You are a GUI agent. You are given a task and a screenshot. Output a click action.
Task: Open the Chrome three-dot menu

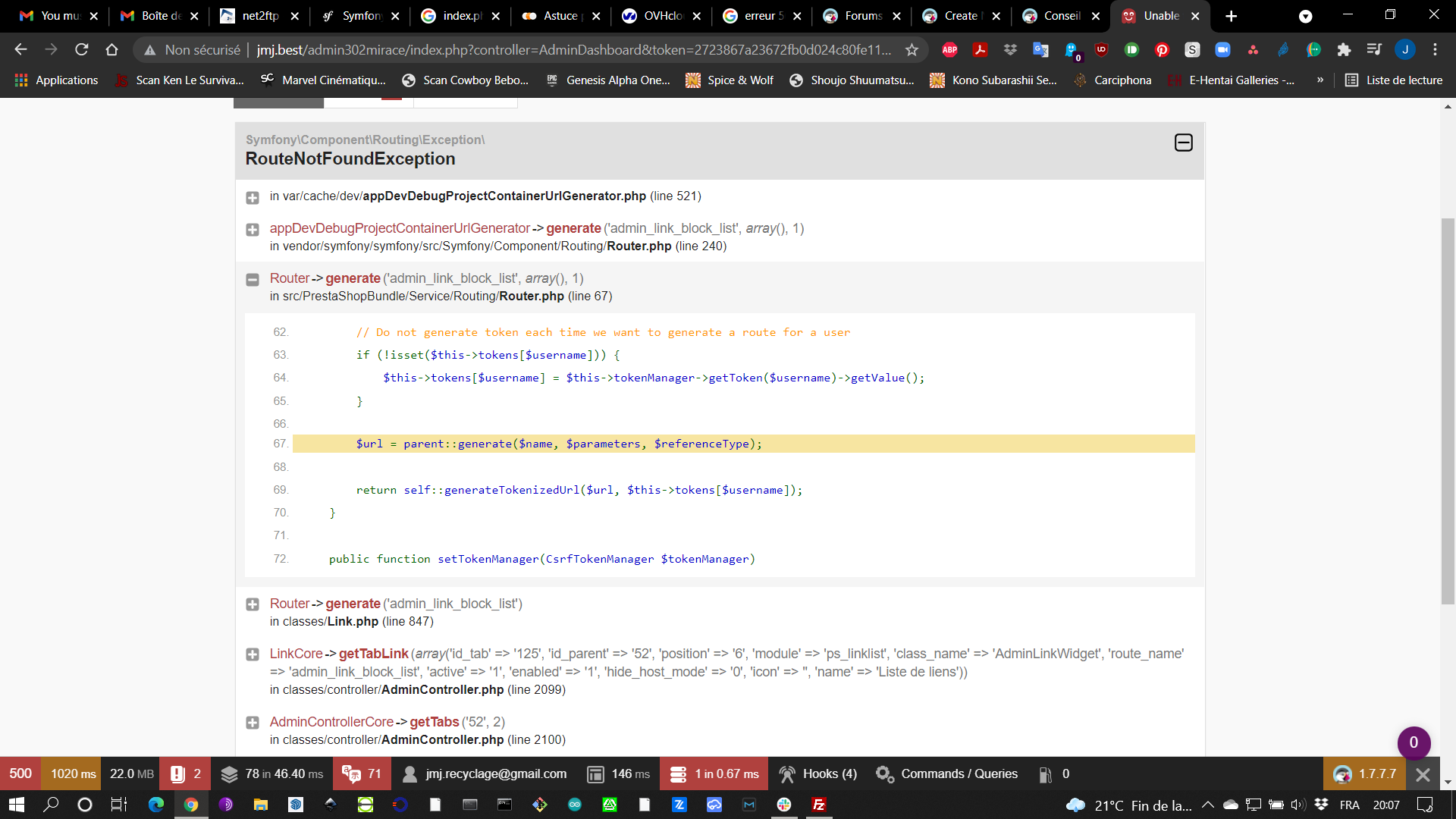[1435, 49]
